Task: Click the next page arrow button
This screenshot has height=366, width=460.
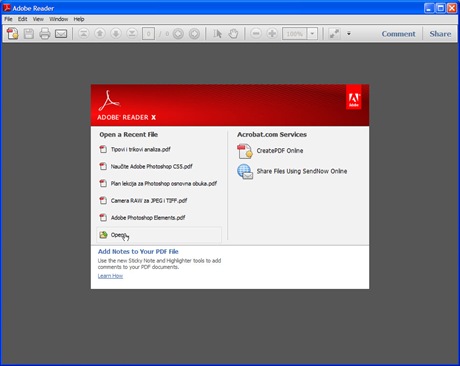Action: click(116, 33)
